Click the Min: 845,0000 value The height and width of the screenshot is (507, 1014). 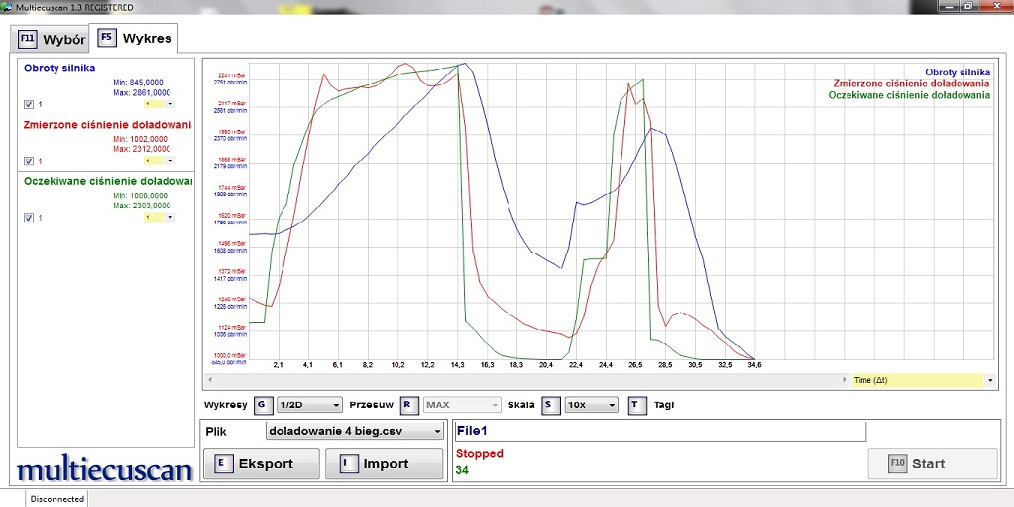click(138, 83)
